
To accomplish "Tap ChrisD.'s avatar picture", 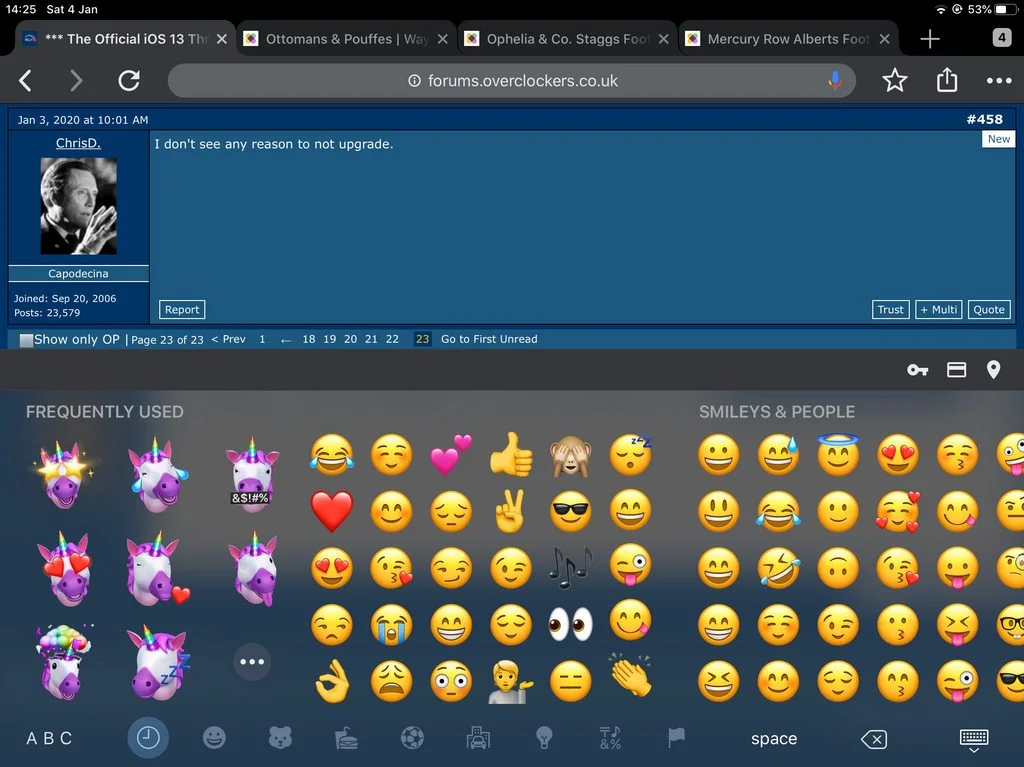I will click(x=78, y=206).
